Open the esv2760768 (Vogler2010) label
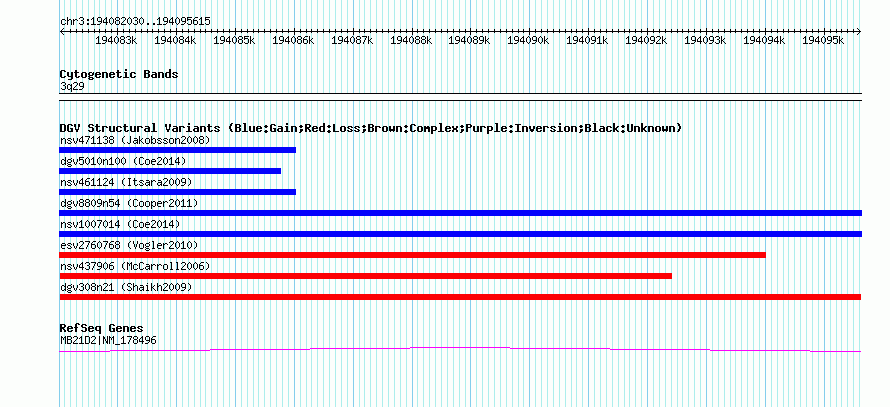 click(129, 245)
